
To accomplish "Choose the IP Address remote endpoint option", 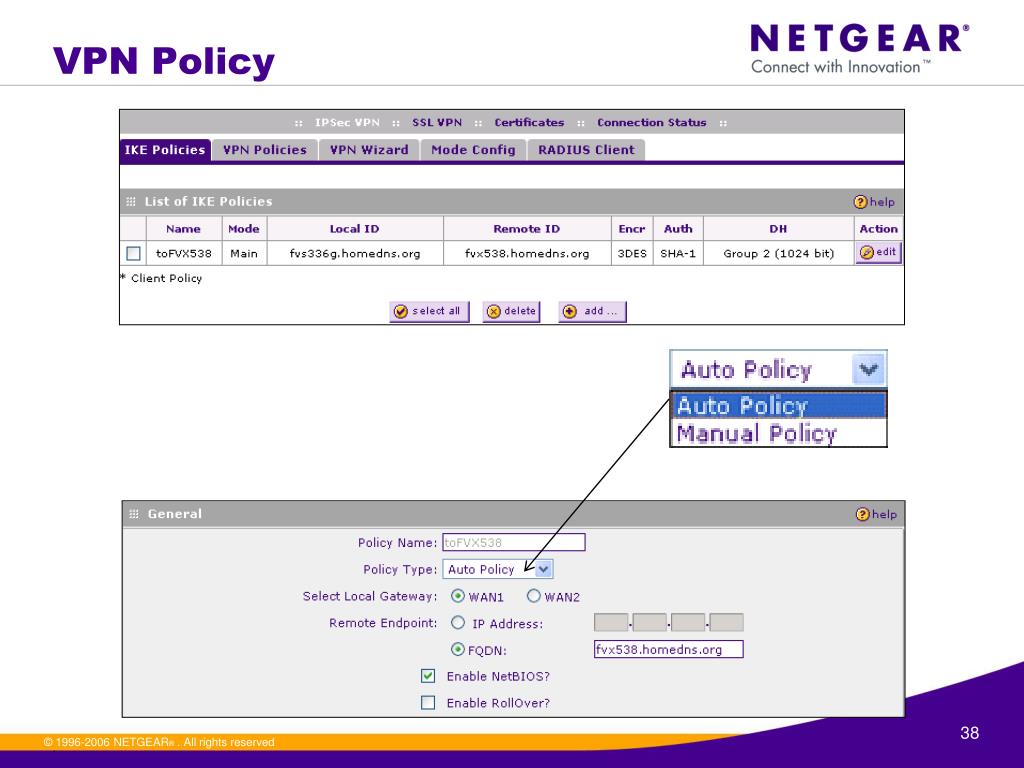I will point(458,623).
